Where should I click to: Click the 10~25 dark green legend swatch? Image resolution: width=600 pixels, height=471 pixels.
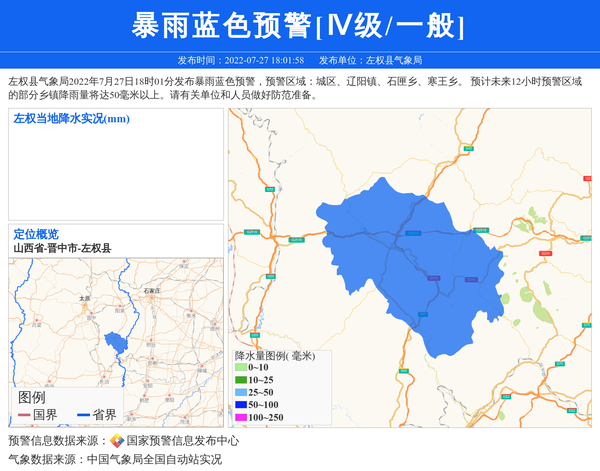pos(240,380)
